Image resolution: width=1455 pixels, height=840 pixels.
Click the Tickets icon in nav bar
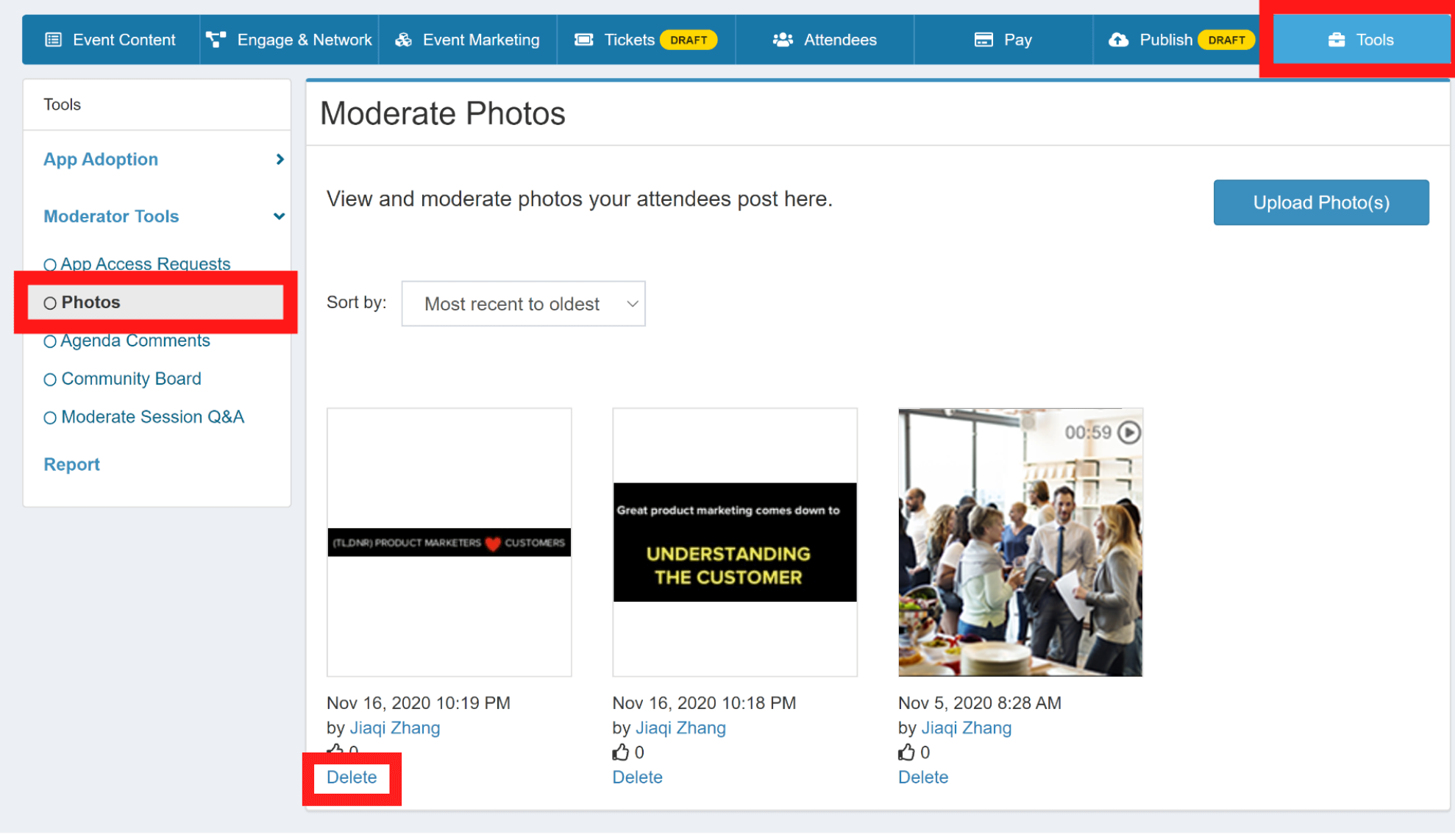coord(583,40)
